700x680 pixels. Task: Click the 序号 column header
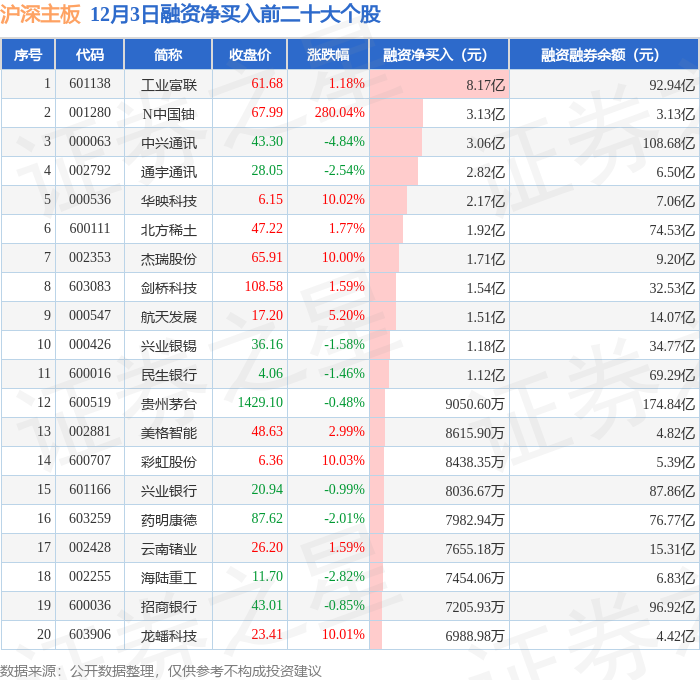tap(28, 54)
